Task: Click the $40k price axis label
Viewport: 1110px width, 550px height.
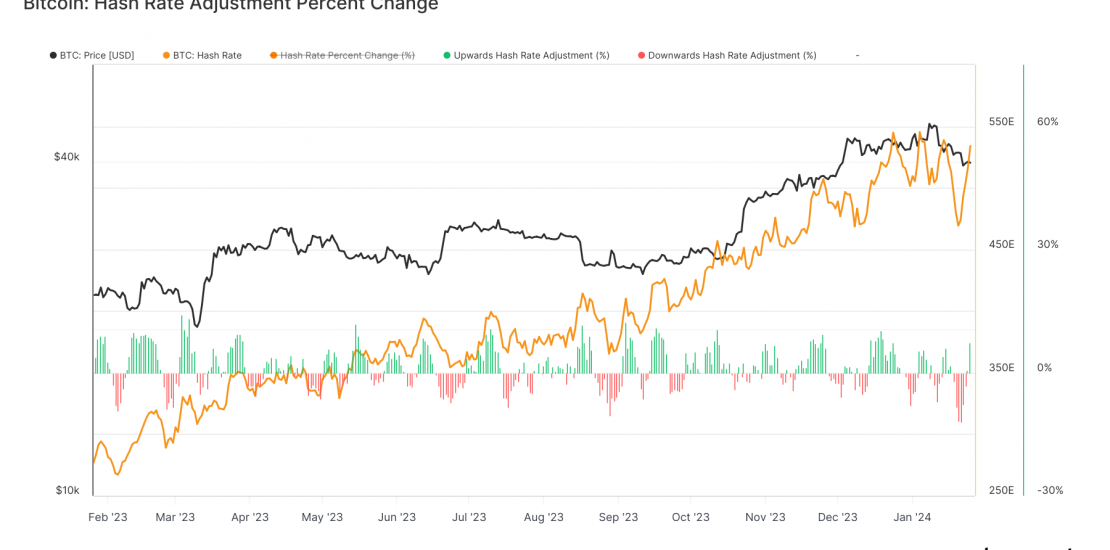Action: tap(67, 157)
